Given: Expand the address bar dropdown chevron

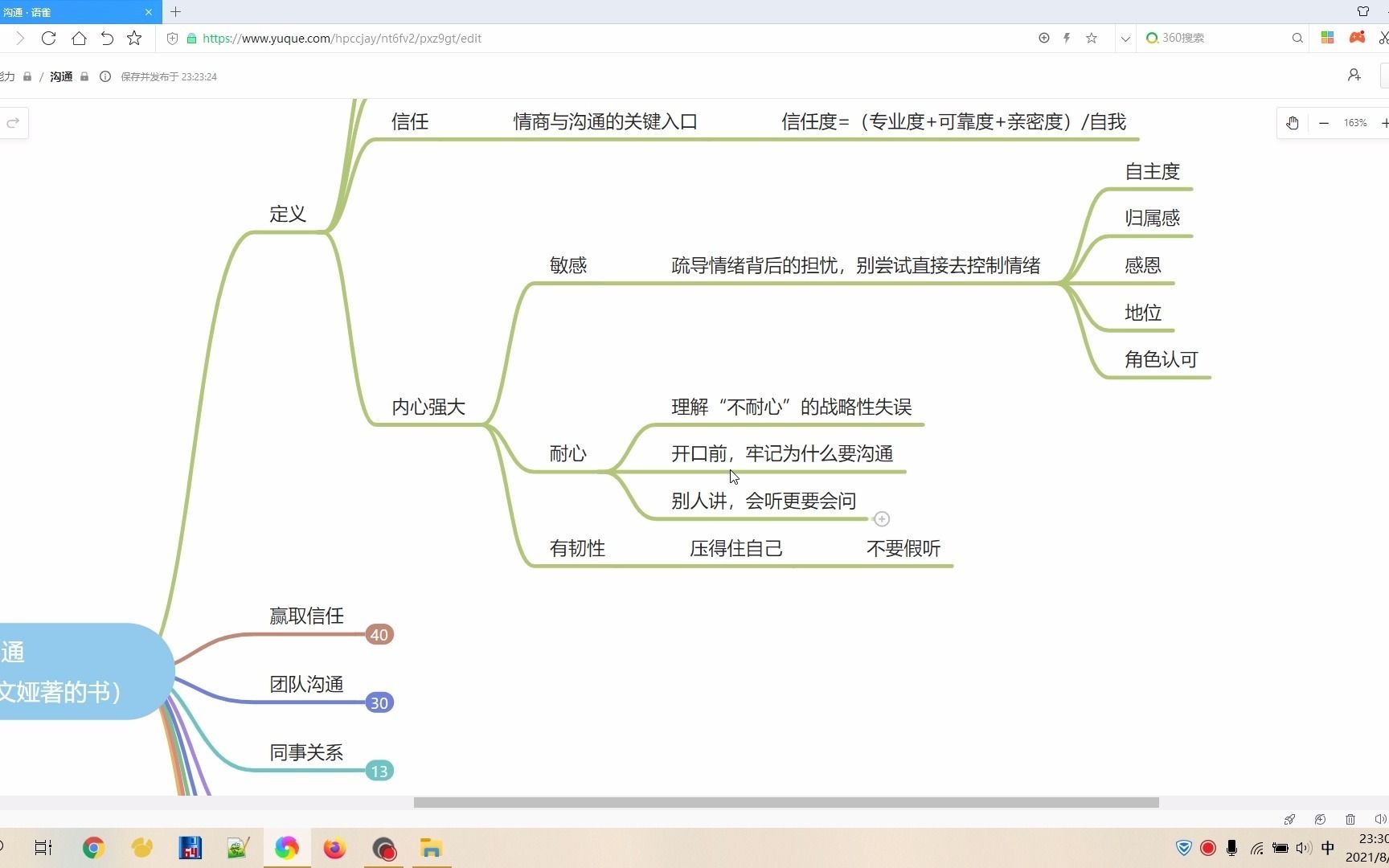Looking at the screenshot, I should click(x=1125, y=38).
